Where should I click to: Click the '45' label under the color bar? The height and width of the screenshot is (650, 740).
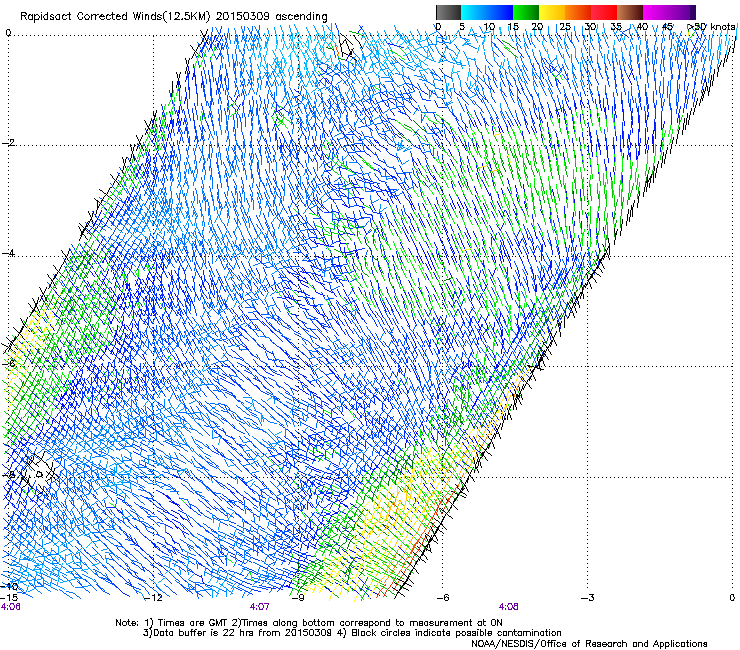coord(667,27)
